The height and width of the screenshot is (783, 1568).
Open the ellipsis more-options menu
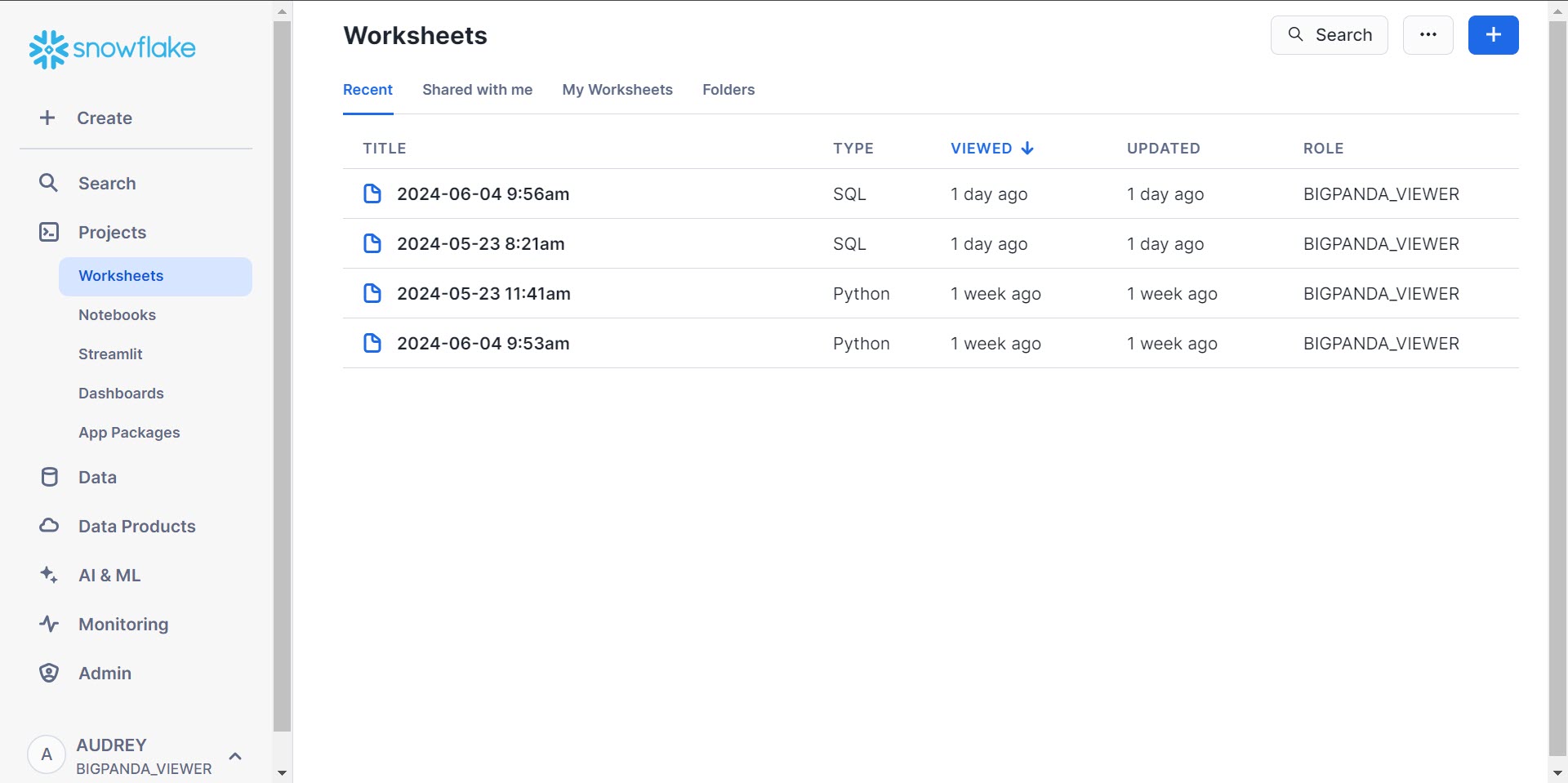click(x=1428, y=34)
